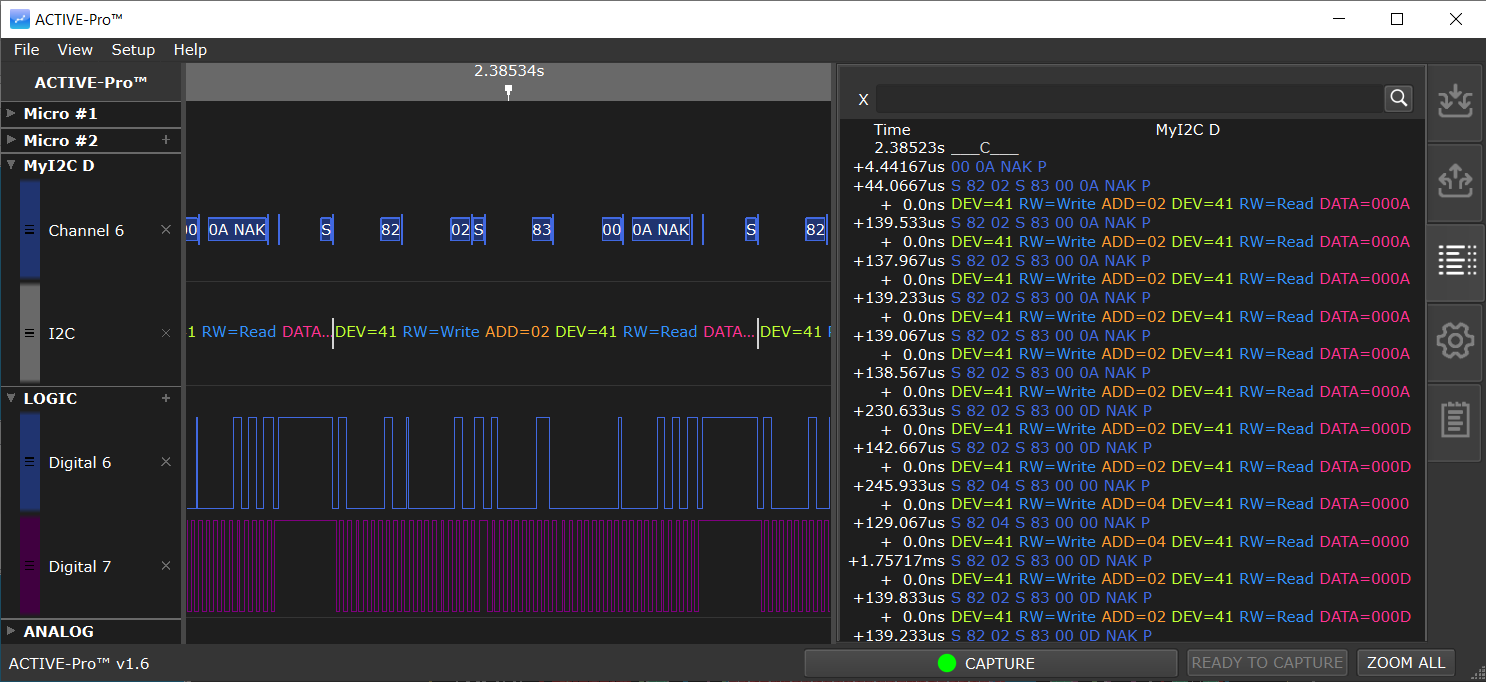The height and width of the screenshot is (682, 1486).
Task: Collapse the MyI2C D group
Action: [x=11, y=165]
